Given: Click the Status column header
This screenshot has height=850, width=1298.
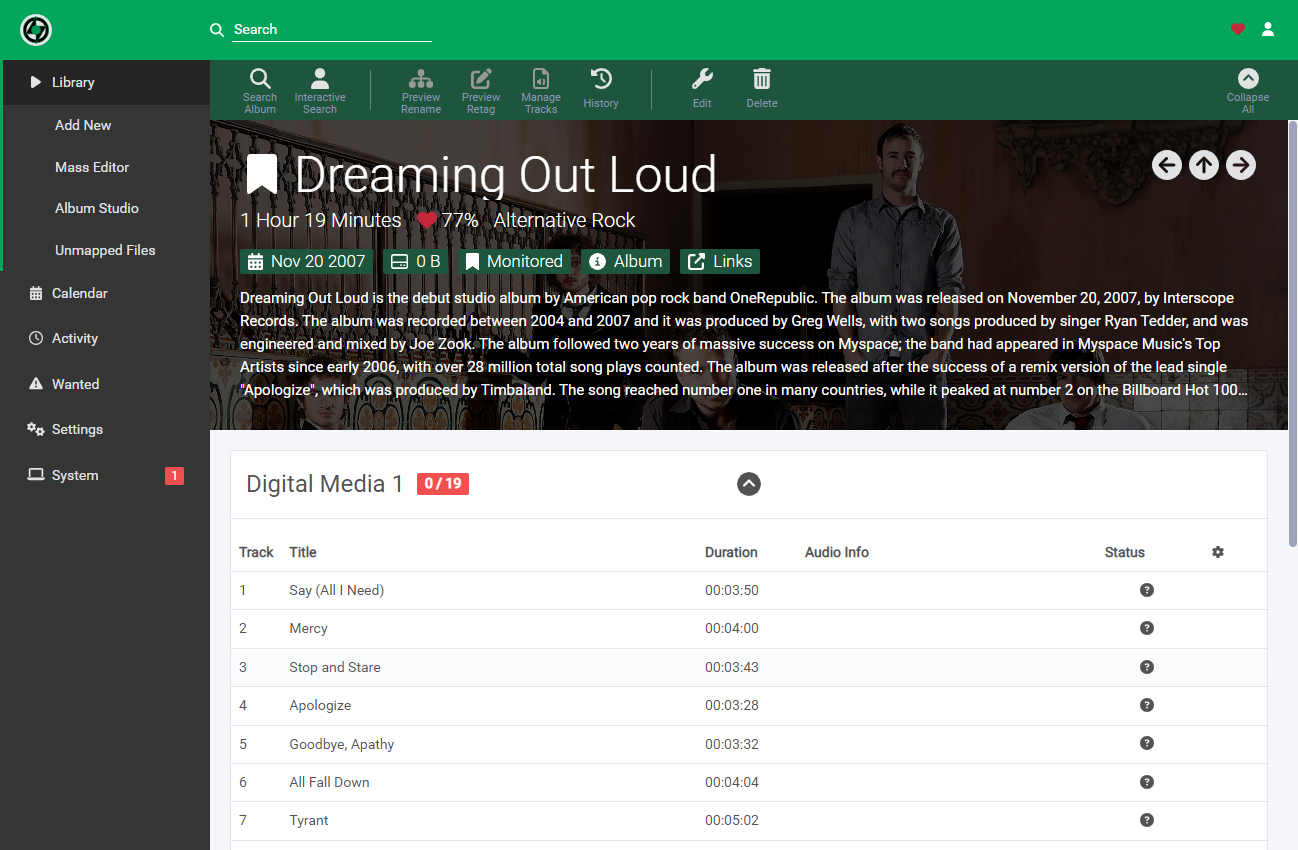Looking at the screenshot, I should pyautogui.click(x=1125, y=552).
